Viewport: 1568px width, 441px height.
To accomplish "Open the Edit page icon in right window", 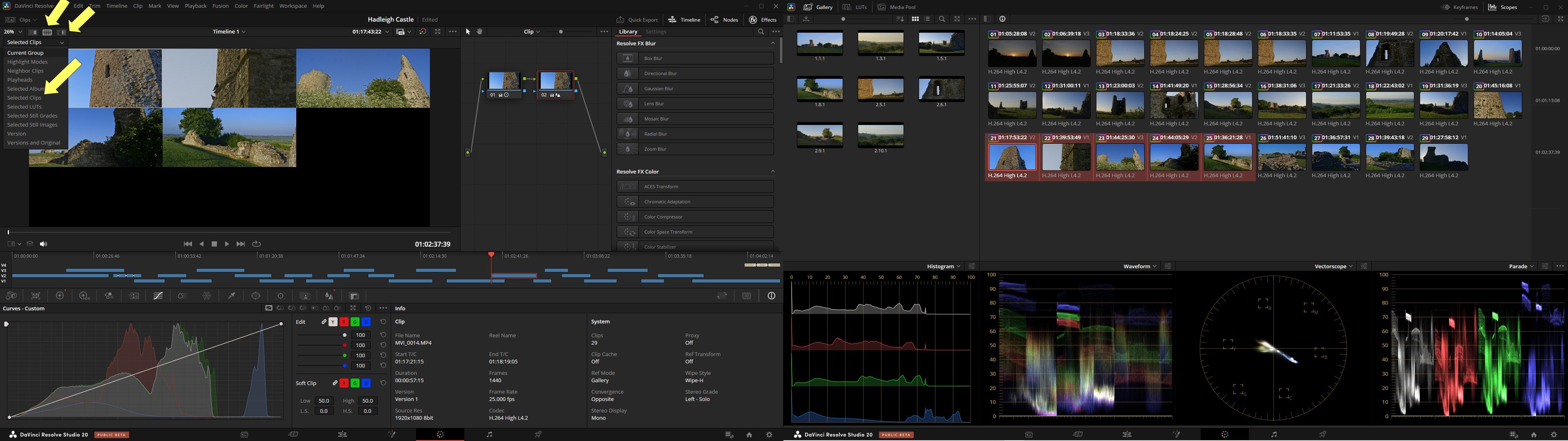I will pos(1127,434).
